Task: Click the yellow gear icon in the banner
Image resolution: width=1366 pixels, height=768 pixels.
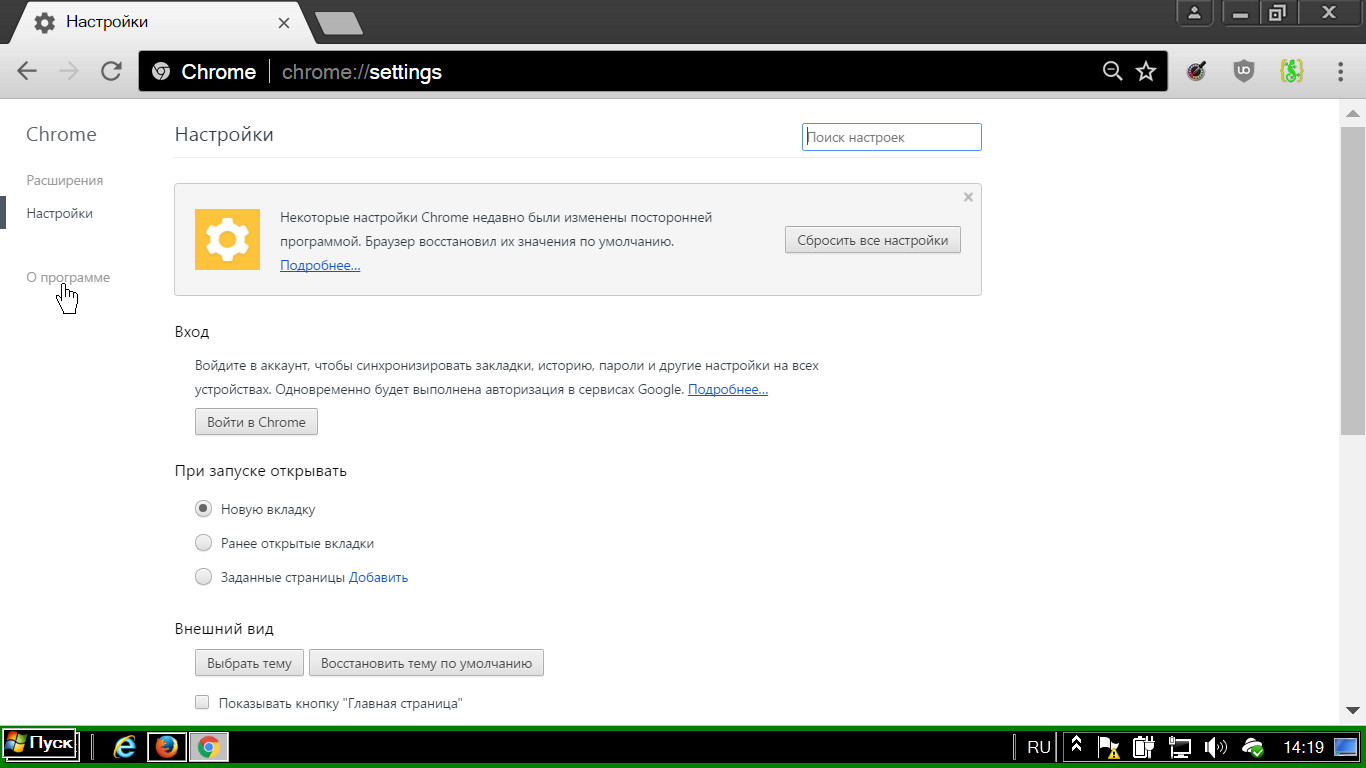Action: [x=227, y=239]
